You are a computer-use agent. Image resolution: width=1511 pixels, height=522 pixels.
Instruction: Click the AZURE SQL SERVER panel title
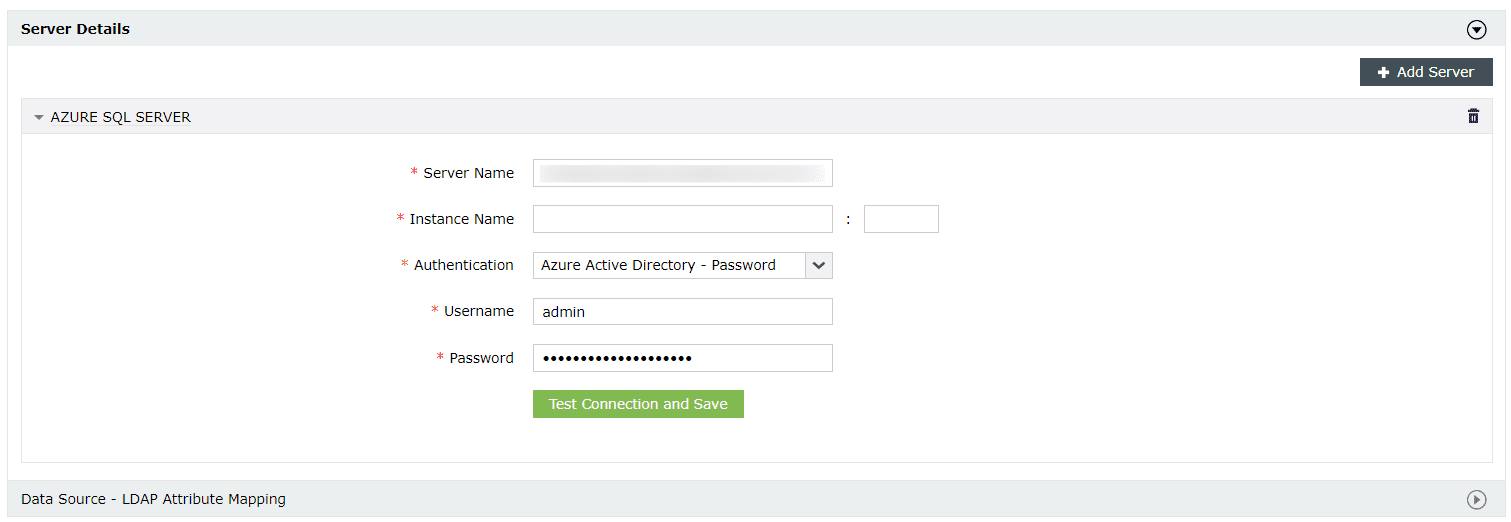[x=120, y=117]
